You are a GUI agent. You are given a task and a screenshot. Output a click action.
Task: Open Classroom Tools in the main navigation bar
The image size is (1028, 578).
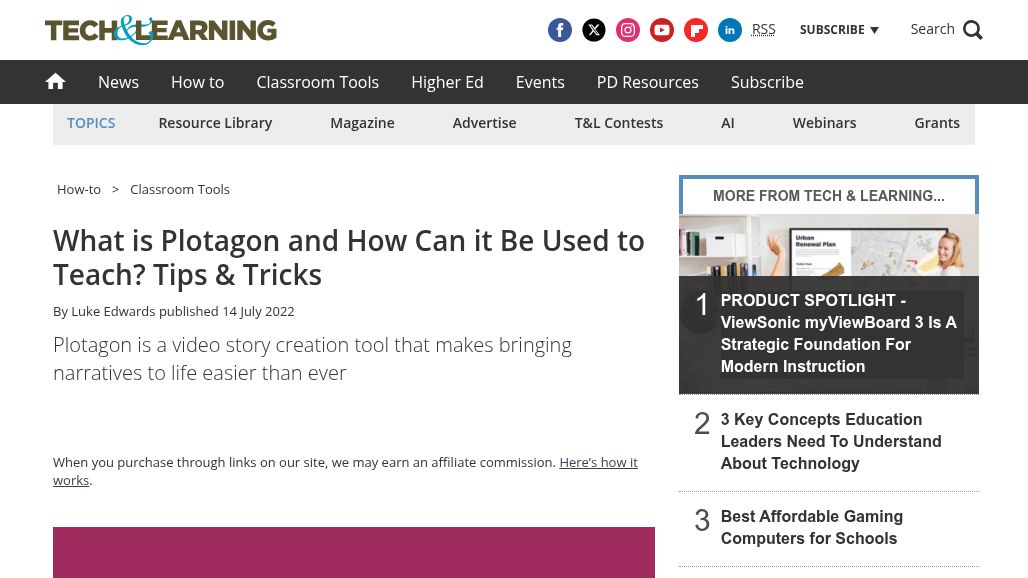pyautogui.click(x=317, y=82)
